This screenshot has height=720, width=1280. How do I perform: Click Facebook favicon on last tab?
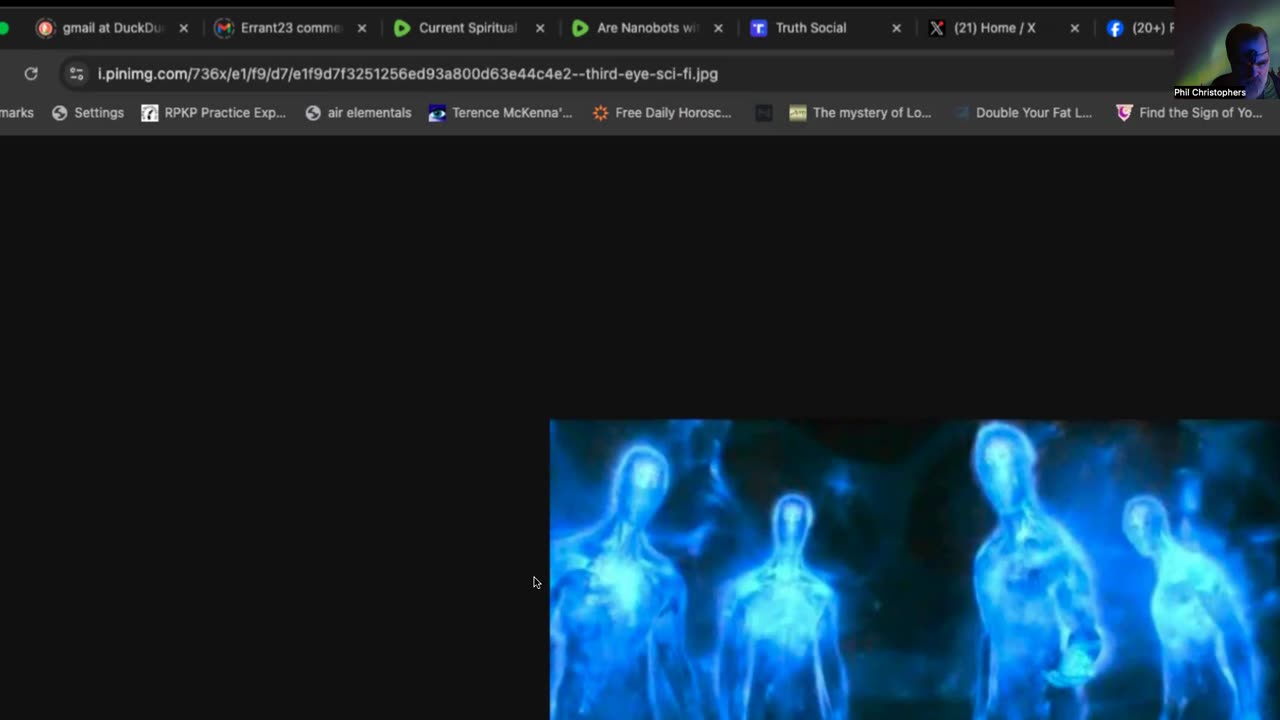[x=1115, y=28]
